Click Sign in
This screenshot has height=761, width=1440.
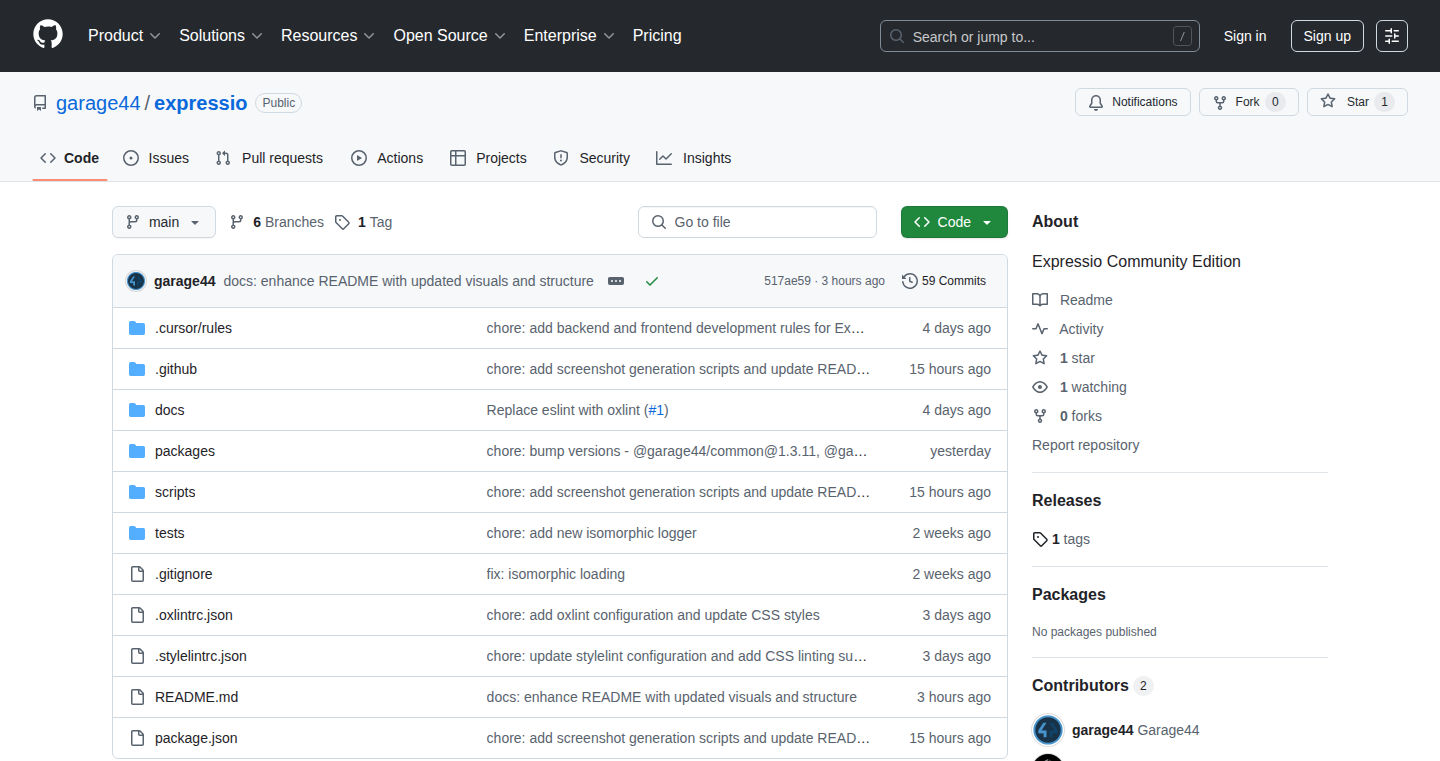point(1245,36)
